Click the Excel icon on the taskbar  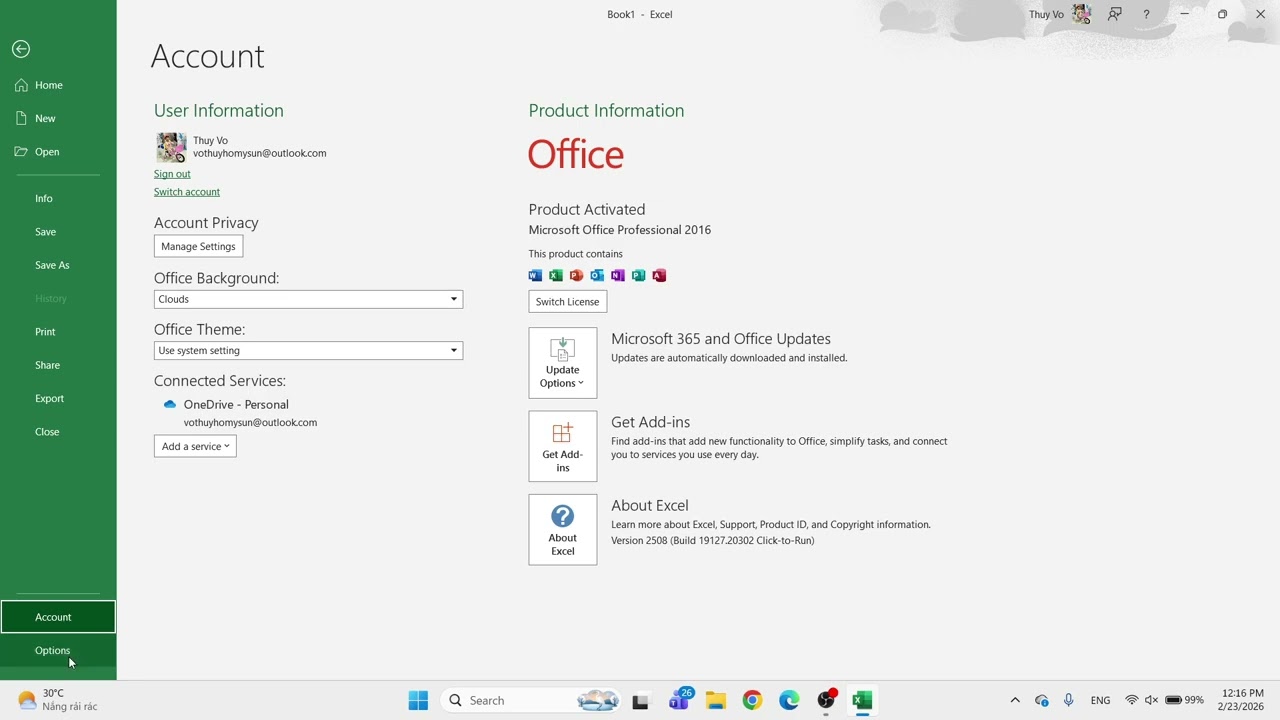pos(862,700)
